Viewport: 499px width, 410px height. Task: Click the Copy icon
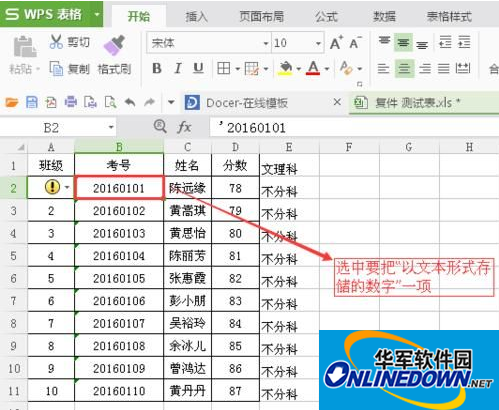click(56, 68)
